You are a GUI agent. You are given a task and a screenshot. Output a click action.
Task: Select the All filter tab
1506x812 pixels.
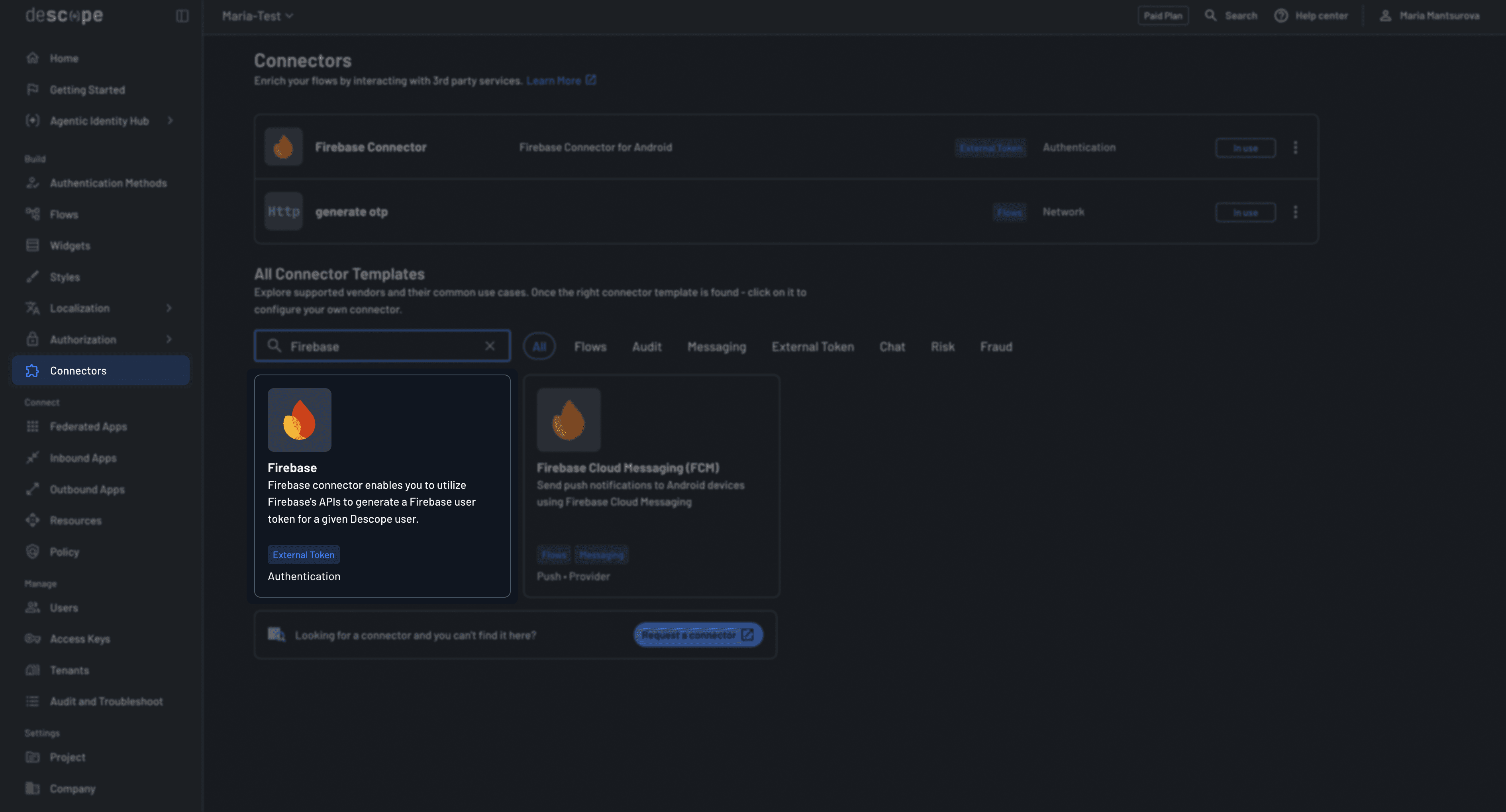pos(539,347)
